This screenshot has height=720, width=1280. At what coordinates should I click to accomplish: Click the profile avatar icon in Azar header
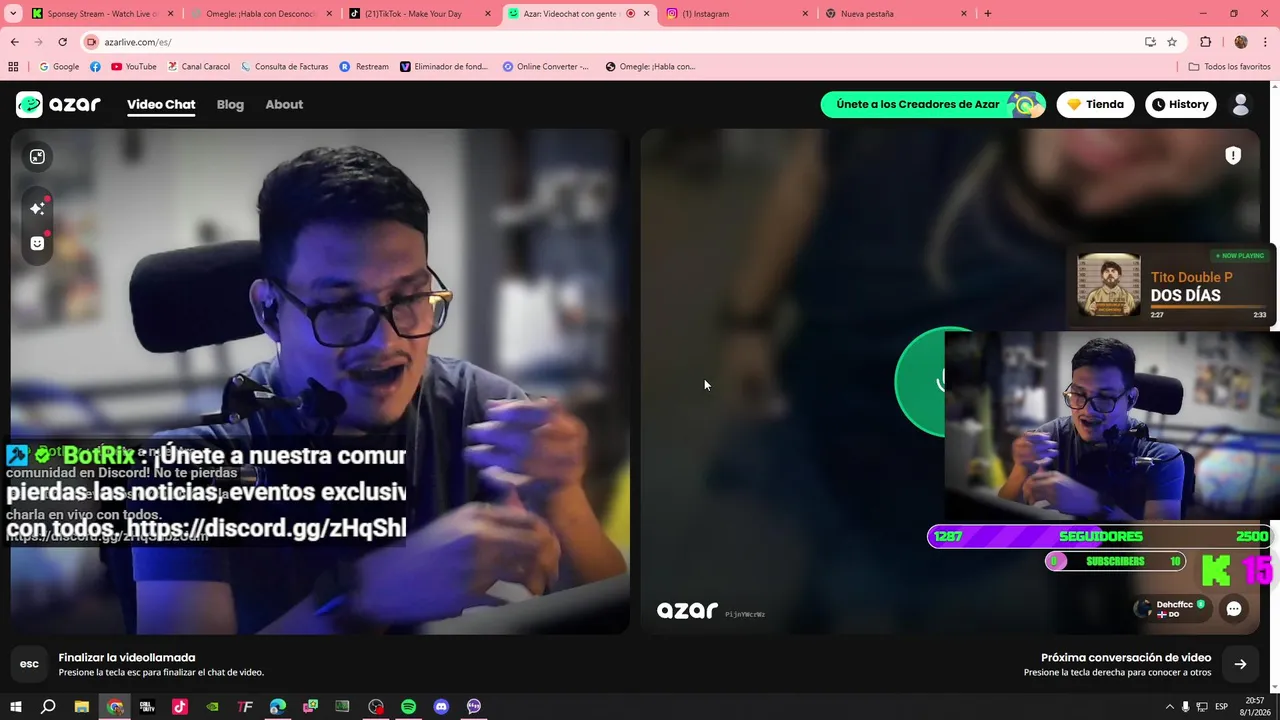(x=1241, y=104)
